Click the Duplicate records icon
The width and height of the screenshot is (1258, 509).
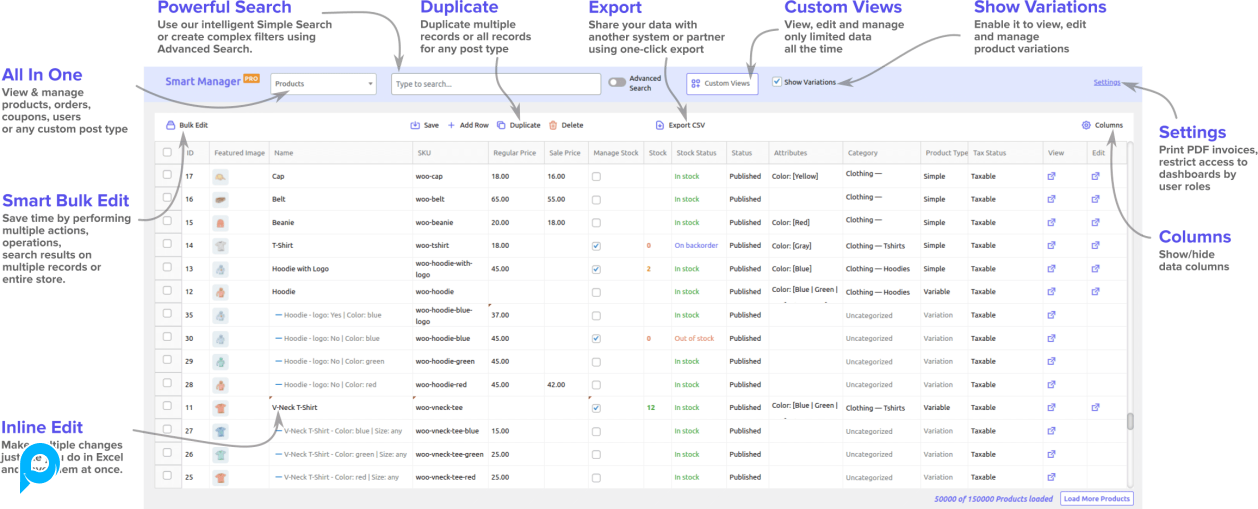click(501, 125)
